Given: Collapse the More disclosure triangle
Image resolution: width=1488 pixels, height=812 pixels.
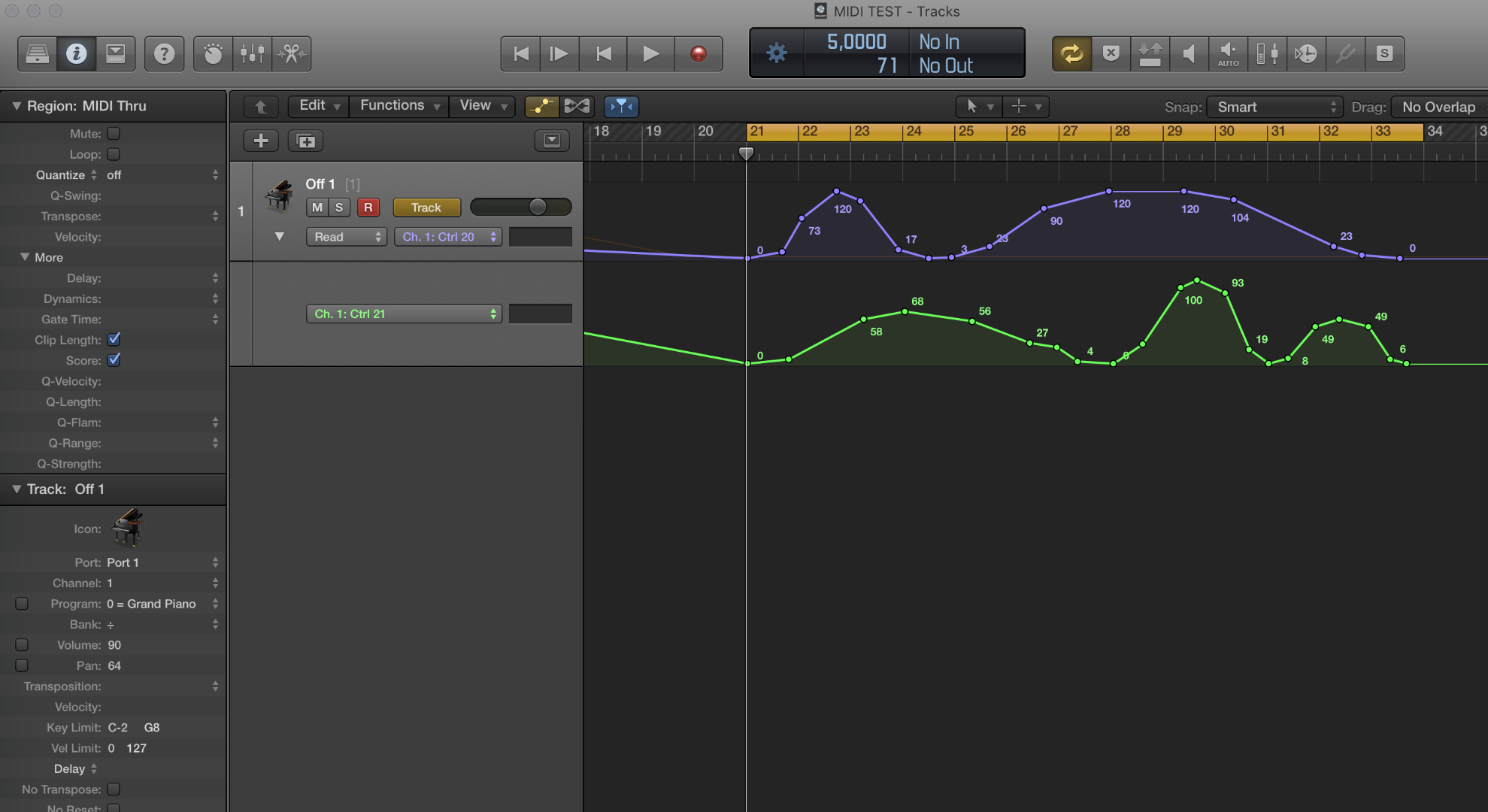Looking at the screenshot, I should (x=25, y=257).
